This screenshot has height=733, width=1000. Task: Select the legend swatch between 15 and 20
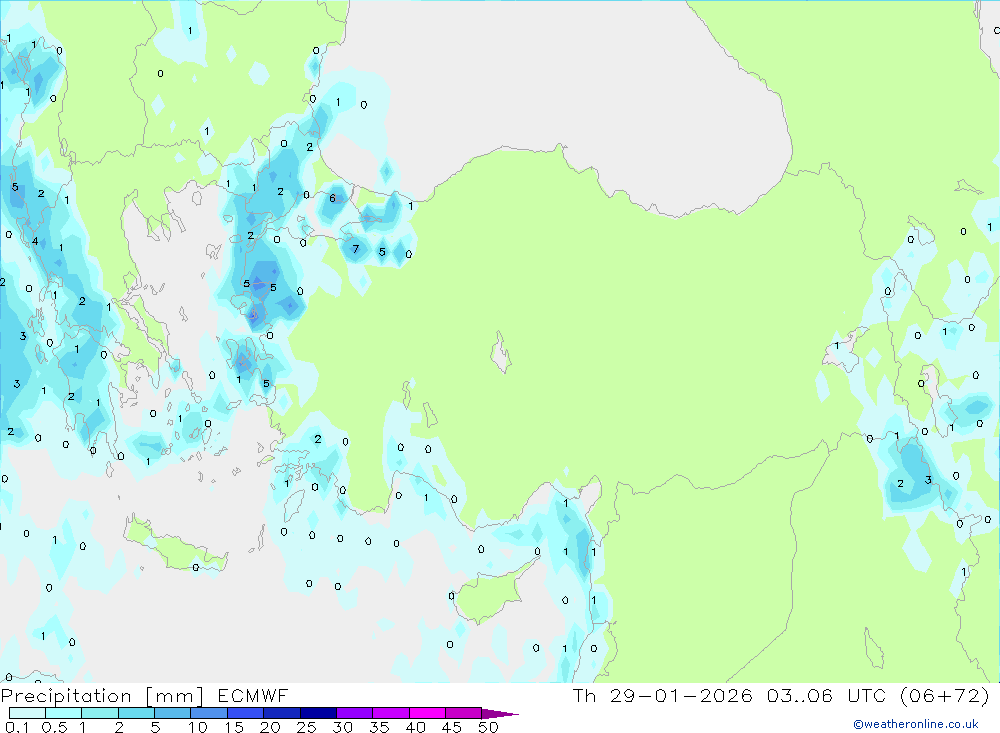(246, 713)
